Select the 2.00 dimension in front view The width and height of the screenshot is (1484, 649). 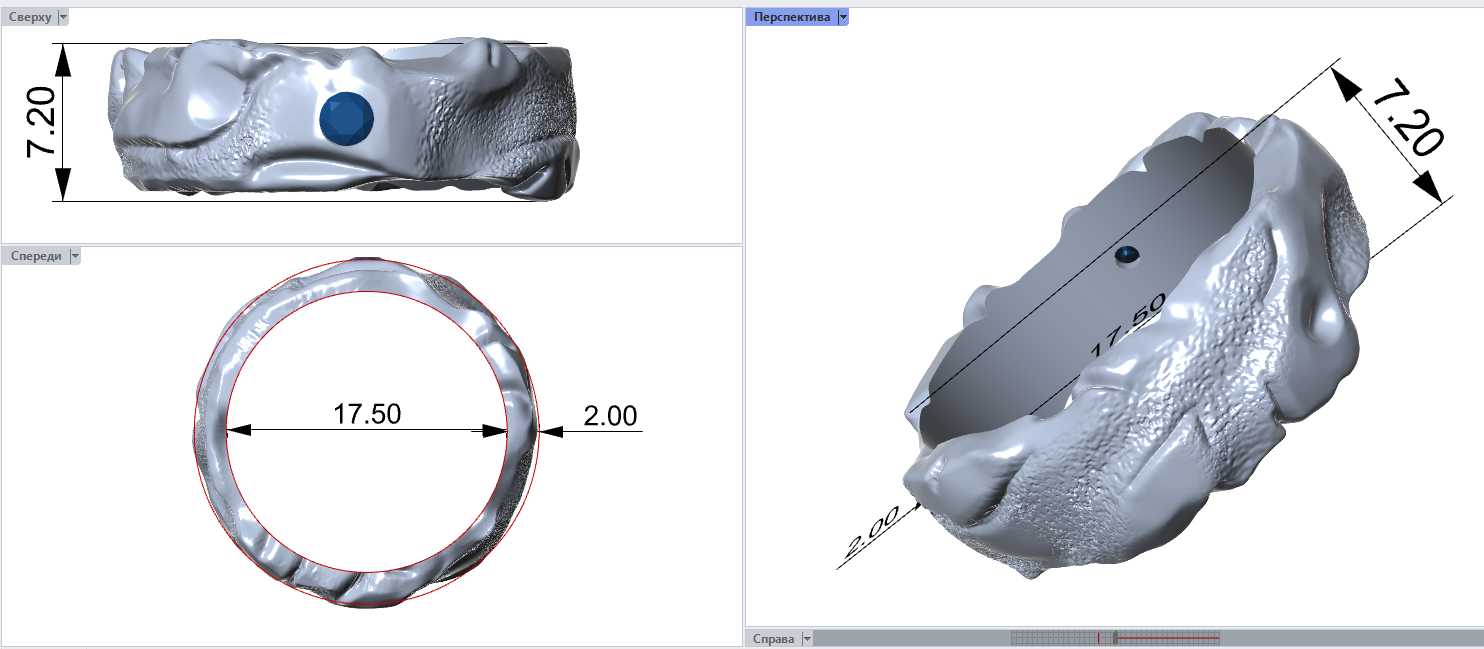(x=610, y=416)
